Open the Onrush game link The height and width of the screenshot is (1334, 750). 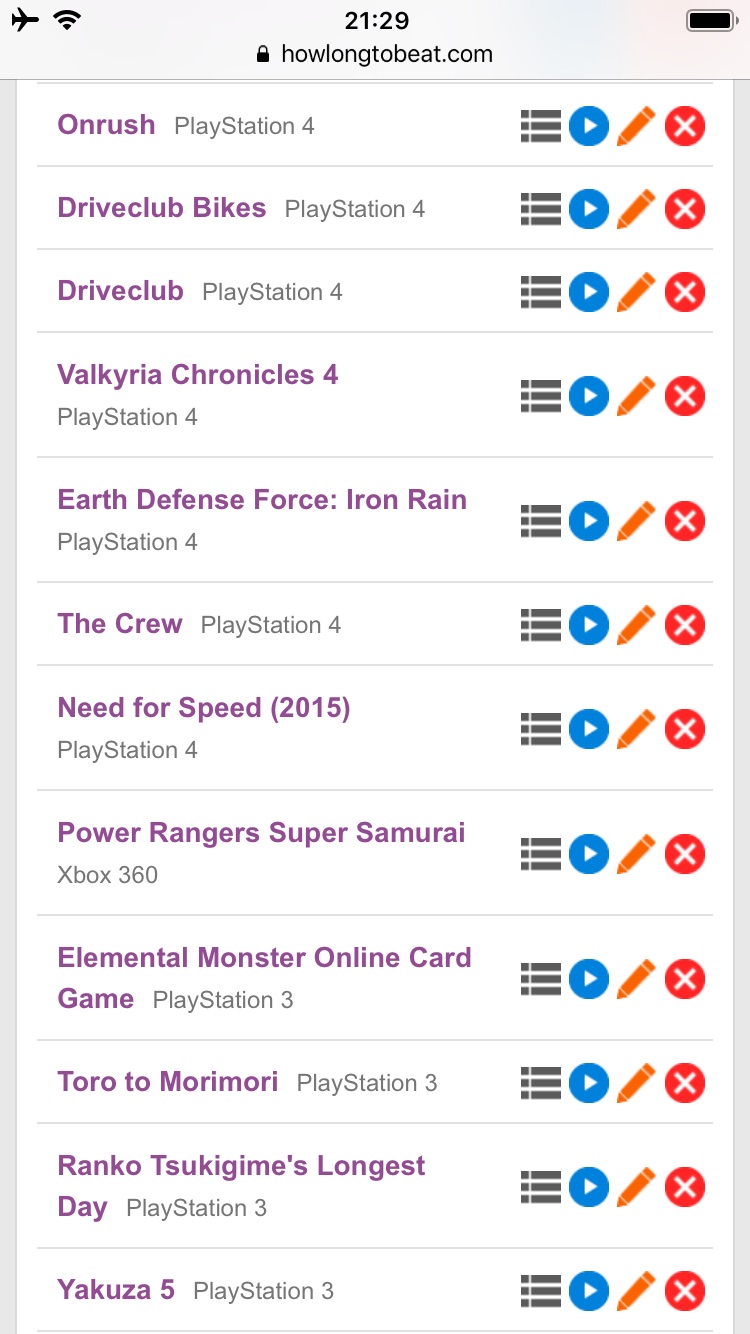[106, 125]
